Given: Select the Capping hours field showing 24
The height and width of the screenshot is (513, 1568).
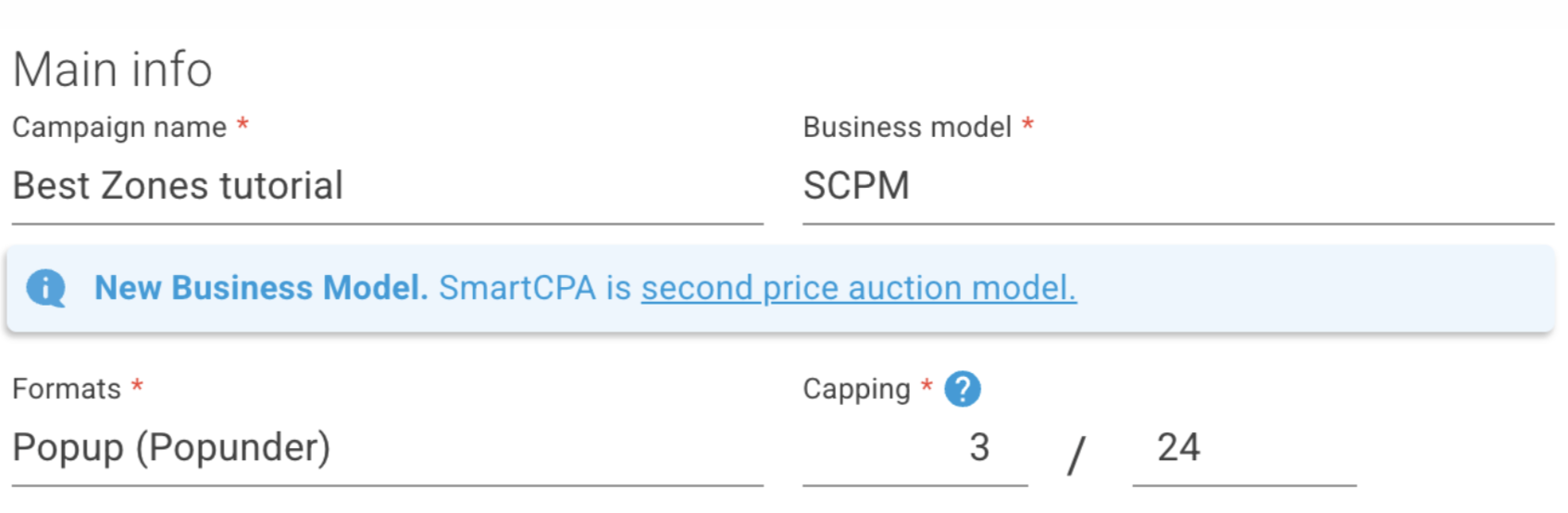Looking at the screenshot, I should click(x=1244, y=448).
